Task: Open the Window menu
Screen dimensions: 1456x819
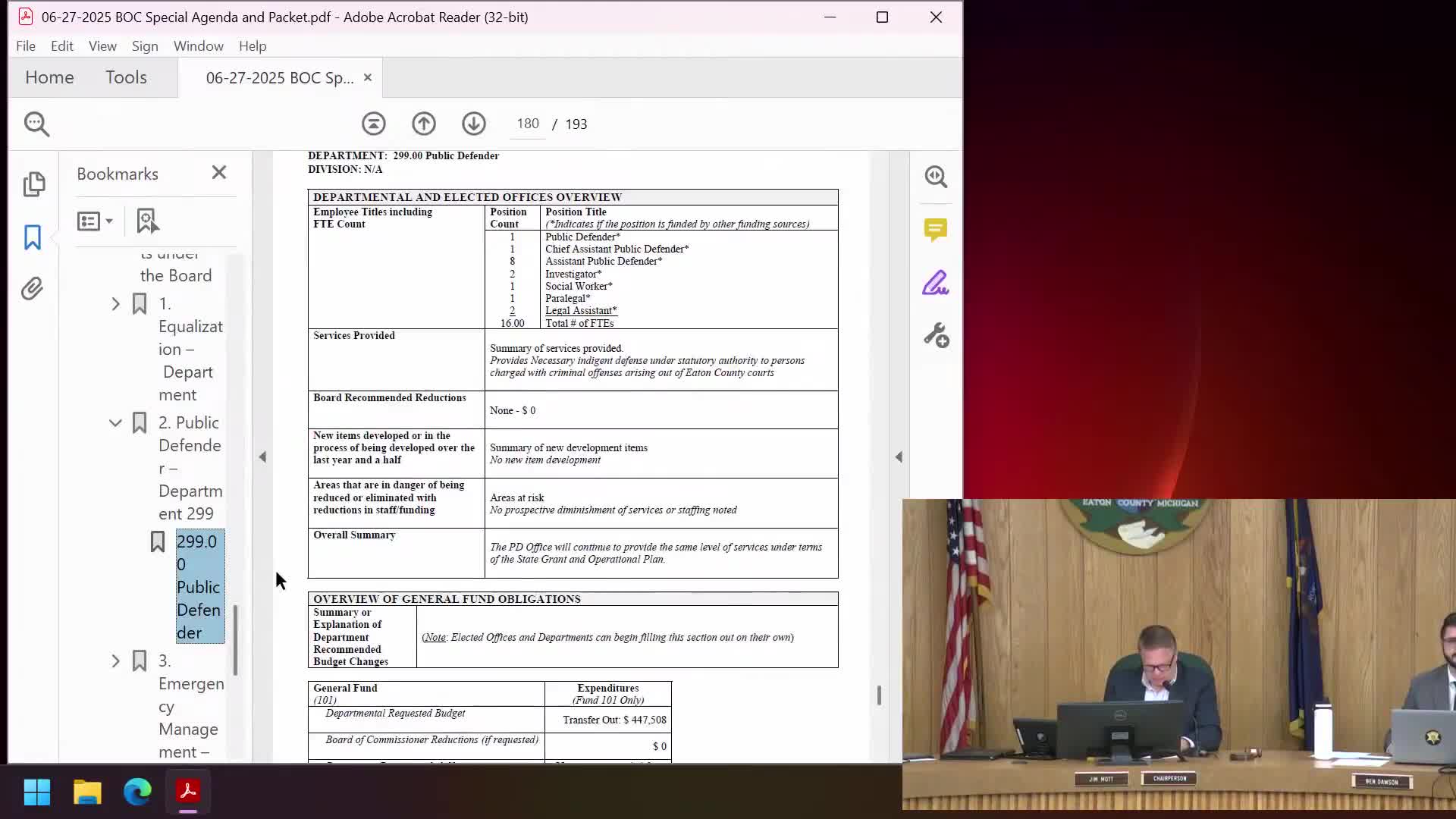Action: tap(198, 46)
